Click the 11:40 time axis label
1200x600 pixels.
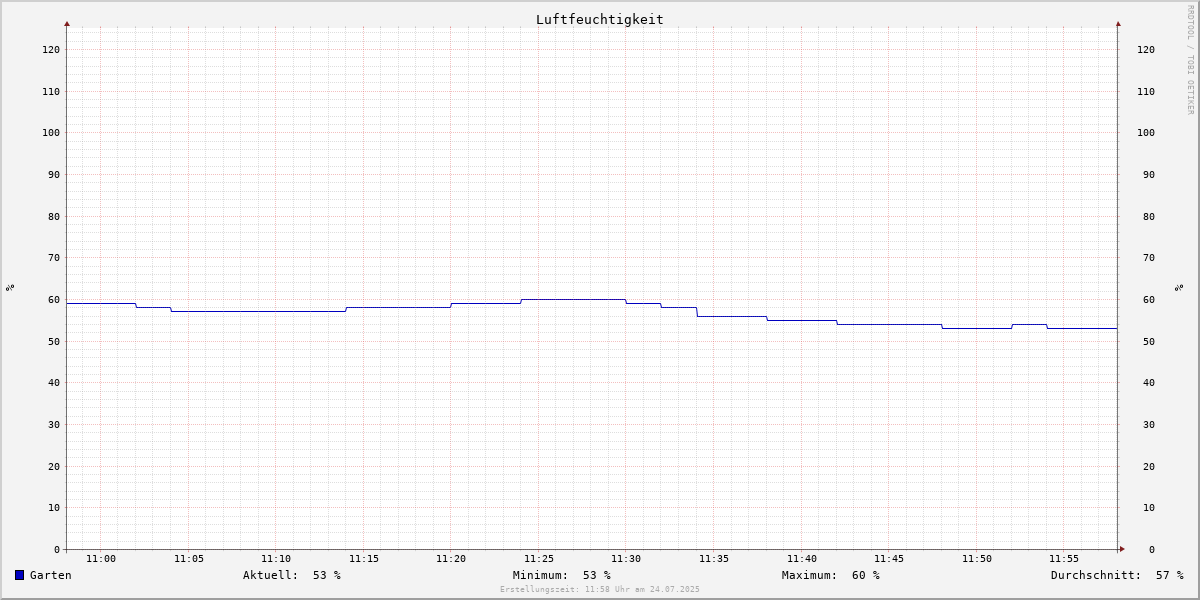click(802, 559)
